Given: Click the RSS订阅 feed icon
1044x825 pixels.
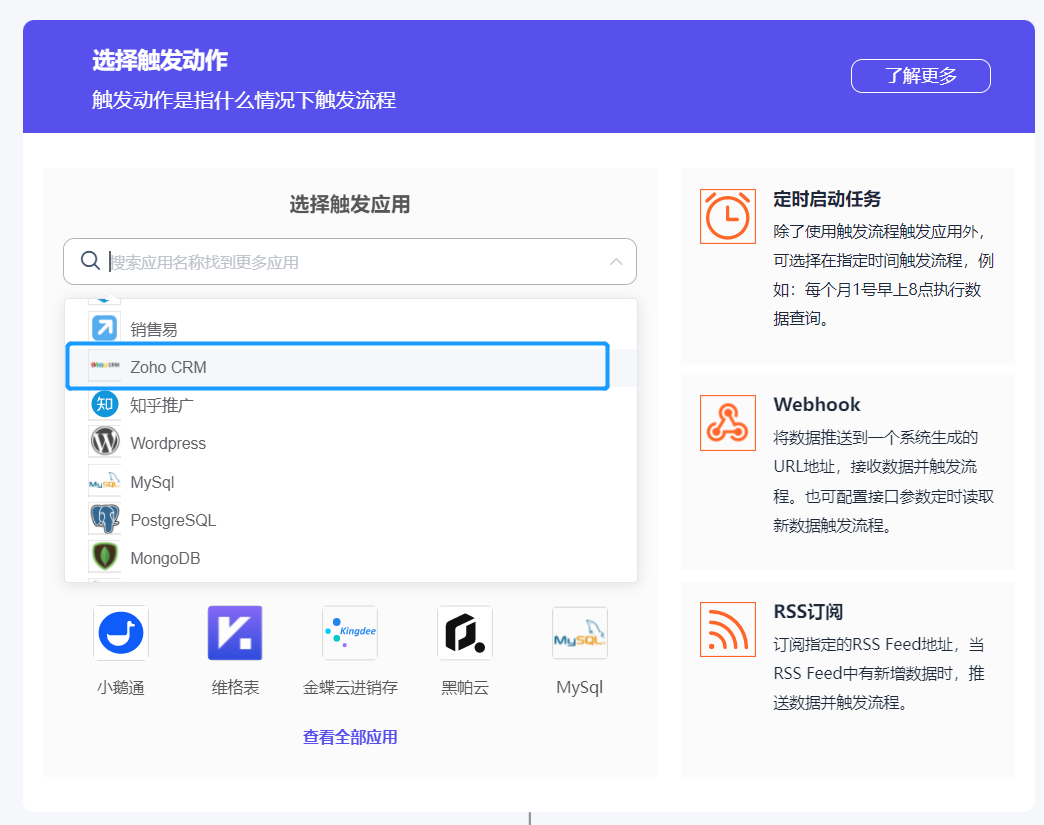Looking at the screenshot, I should point(728,629).
